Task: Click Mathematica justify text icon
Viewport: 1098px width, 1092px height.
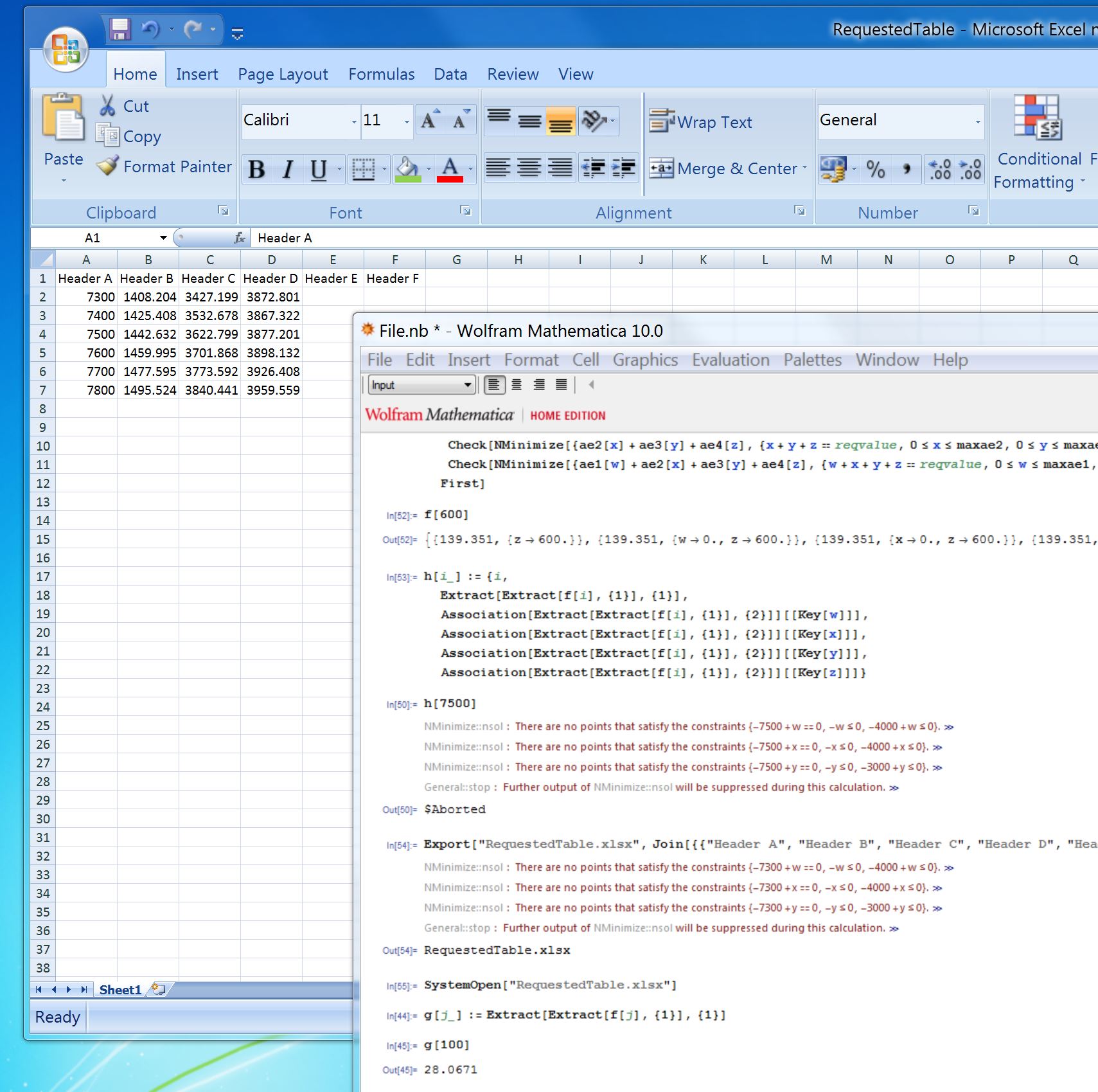Action: (562, 385)
